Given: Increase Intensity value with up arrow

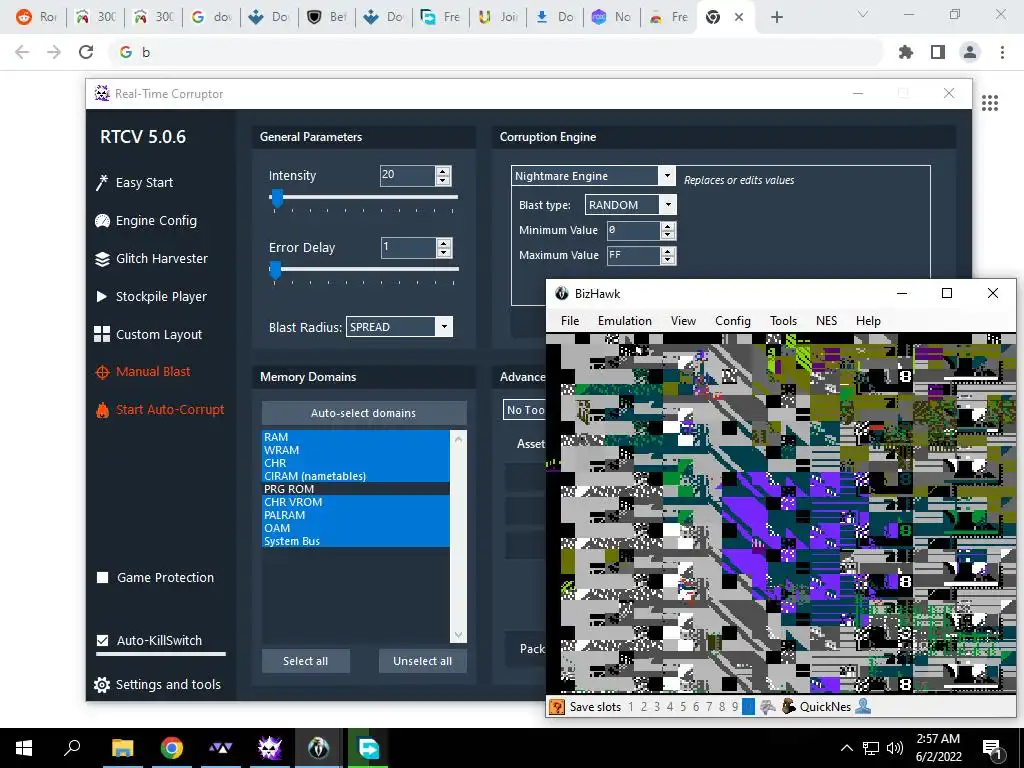Looking at the screenshot, I should coord(443,171).
